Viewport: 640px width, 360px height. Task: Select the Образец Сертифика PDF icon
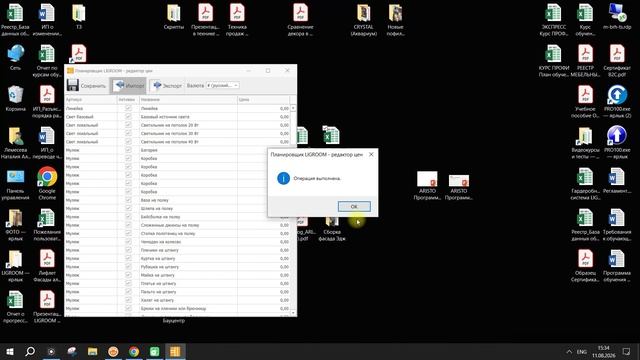585,265
